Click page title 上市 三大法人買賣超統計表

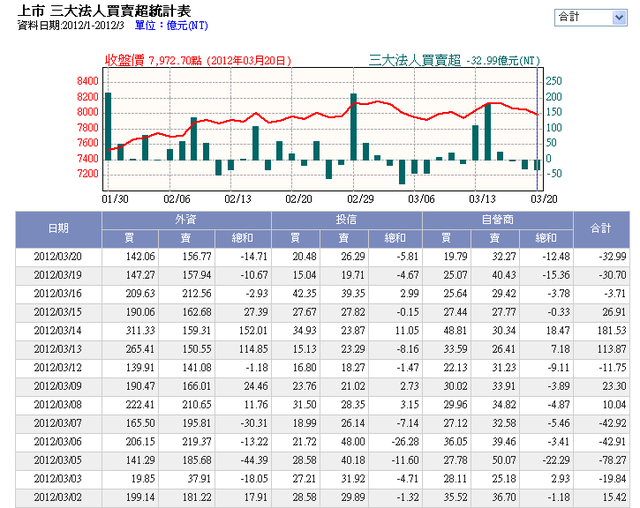pos(104,11)
